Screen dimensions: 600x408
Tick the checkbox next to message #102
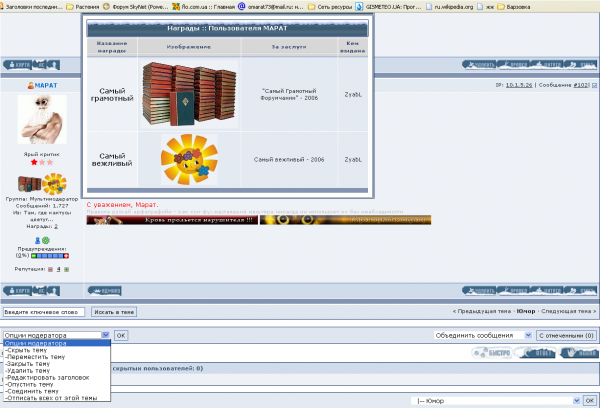tap(594, 86)
